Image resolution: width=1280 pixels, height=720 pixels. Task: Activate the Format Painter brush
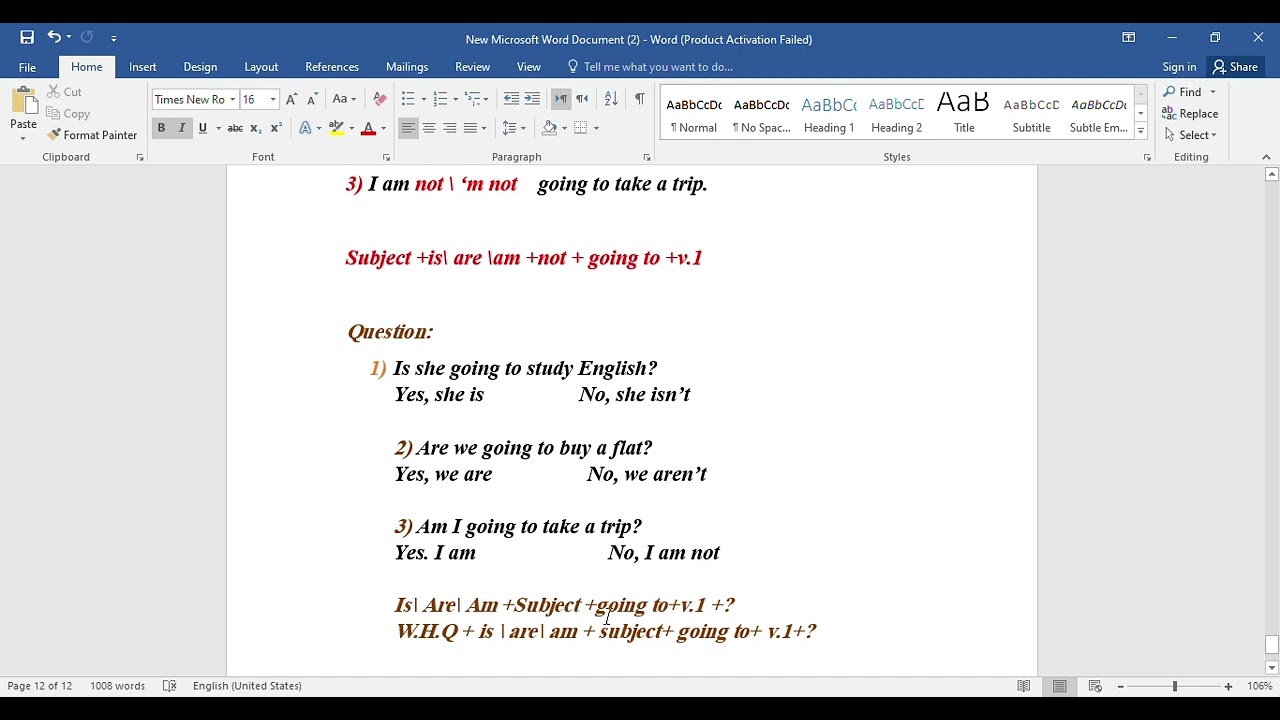(92, 135)
